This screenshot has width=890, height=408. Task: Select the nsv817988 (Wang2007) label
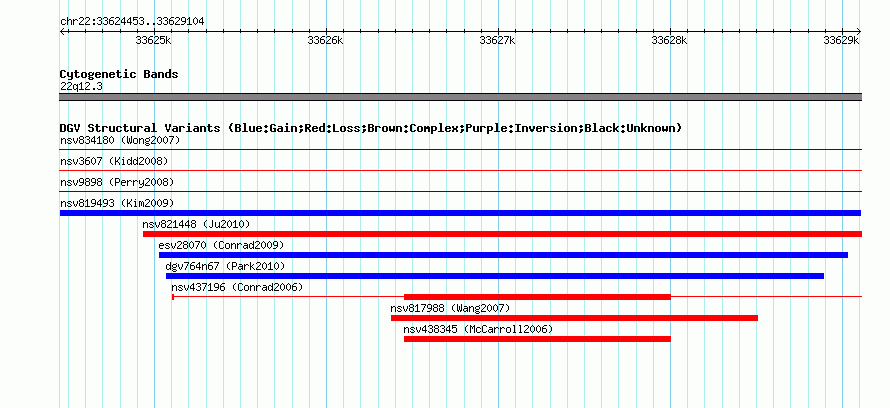(451, 308)
